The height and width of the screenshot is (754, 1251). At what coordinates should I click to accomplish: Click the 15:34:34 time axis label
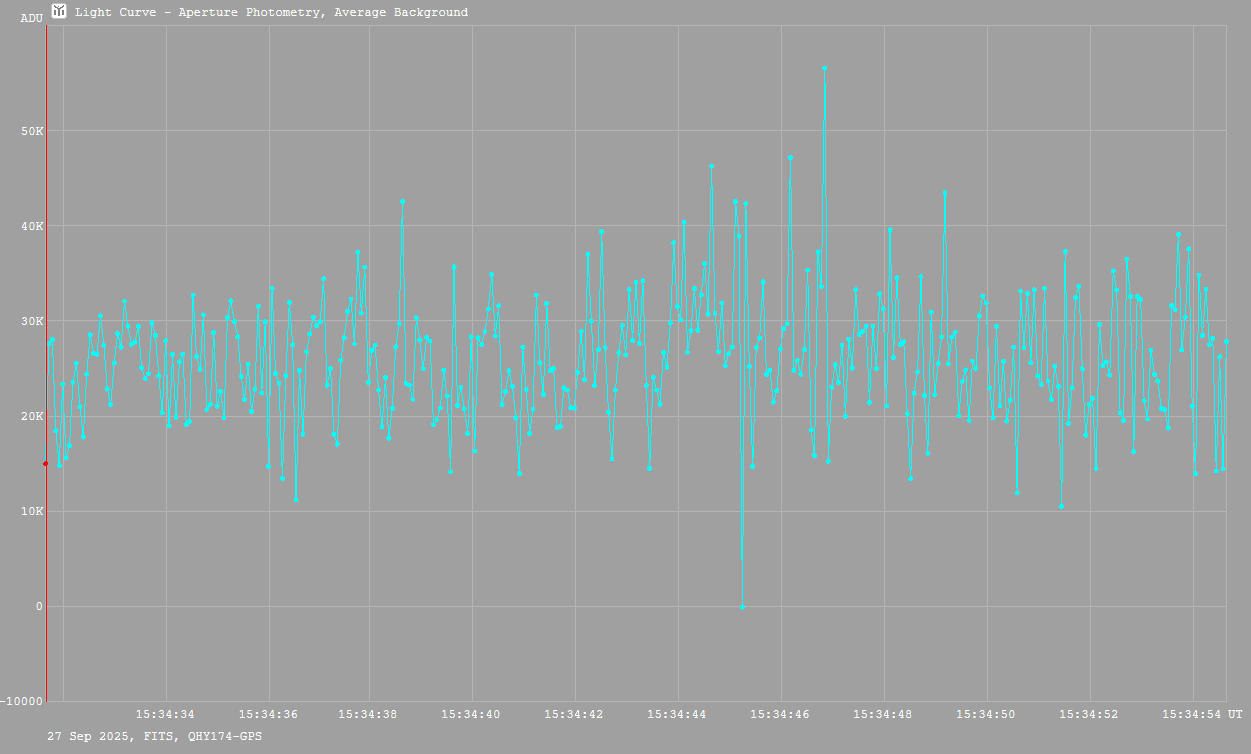[x=166, y=714]
